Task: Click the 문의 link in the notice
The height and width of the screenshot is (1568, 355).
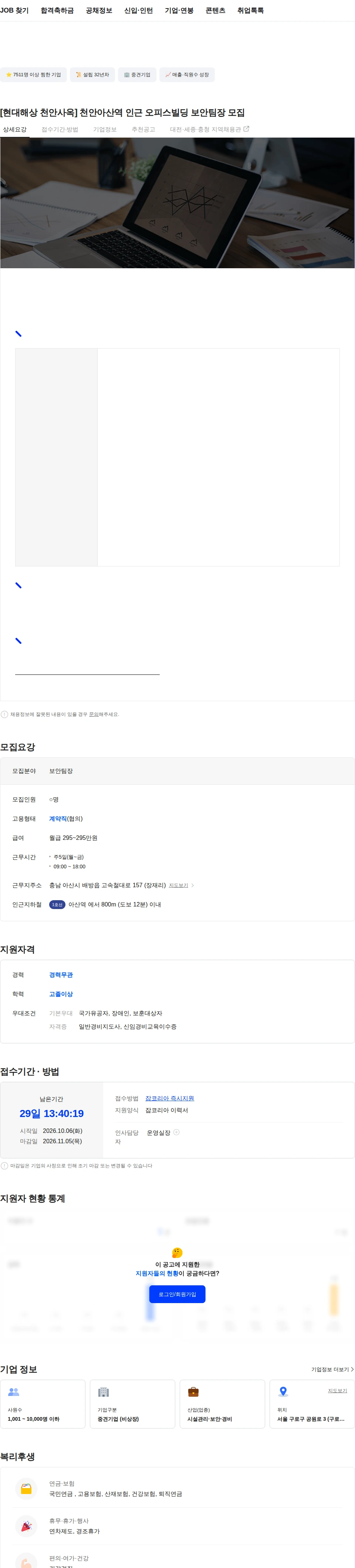Action: click(94, 714)
